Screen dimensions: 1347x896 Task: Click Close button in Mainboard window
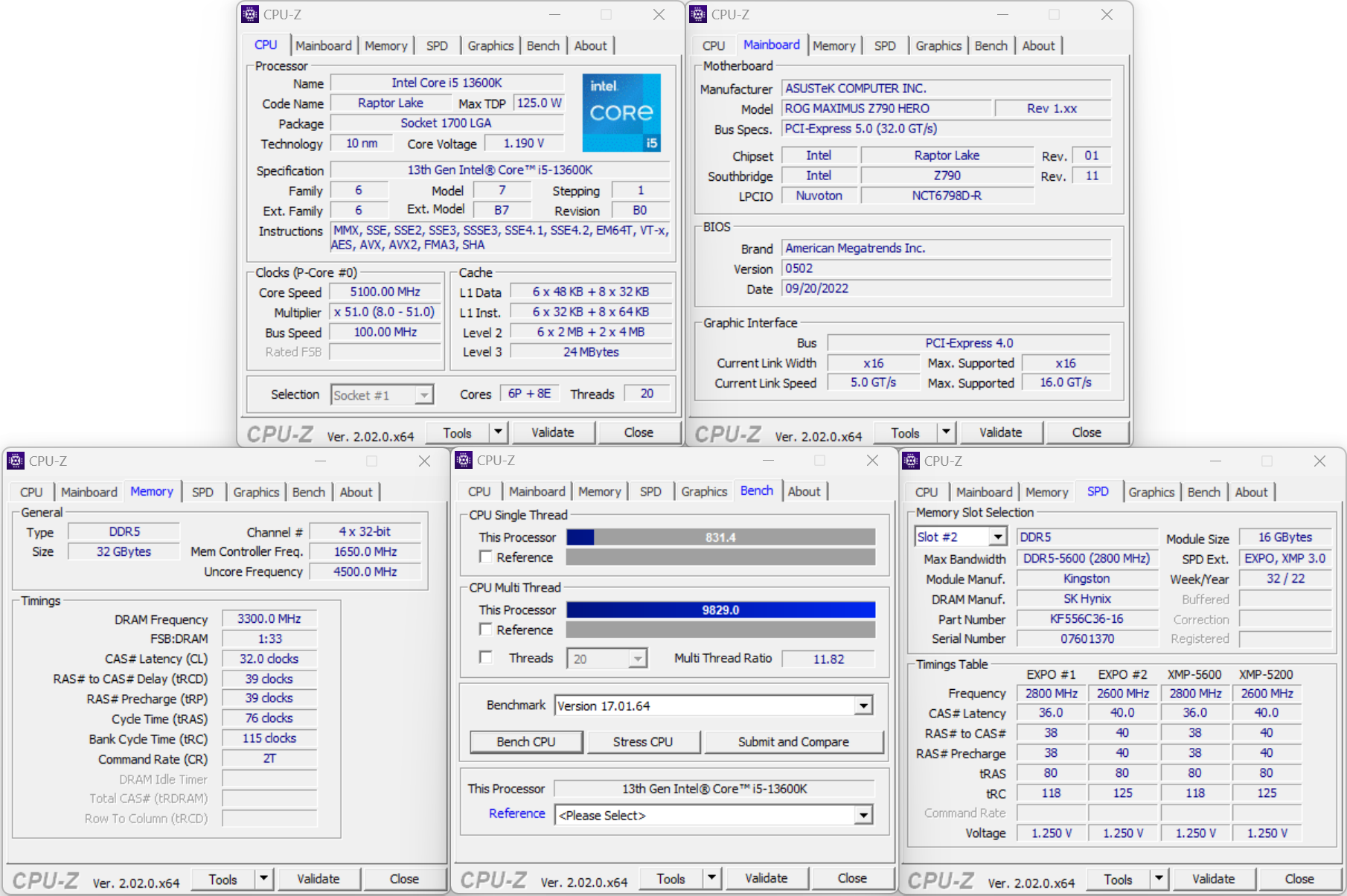[1087, 432]
